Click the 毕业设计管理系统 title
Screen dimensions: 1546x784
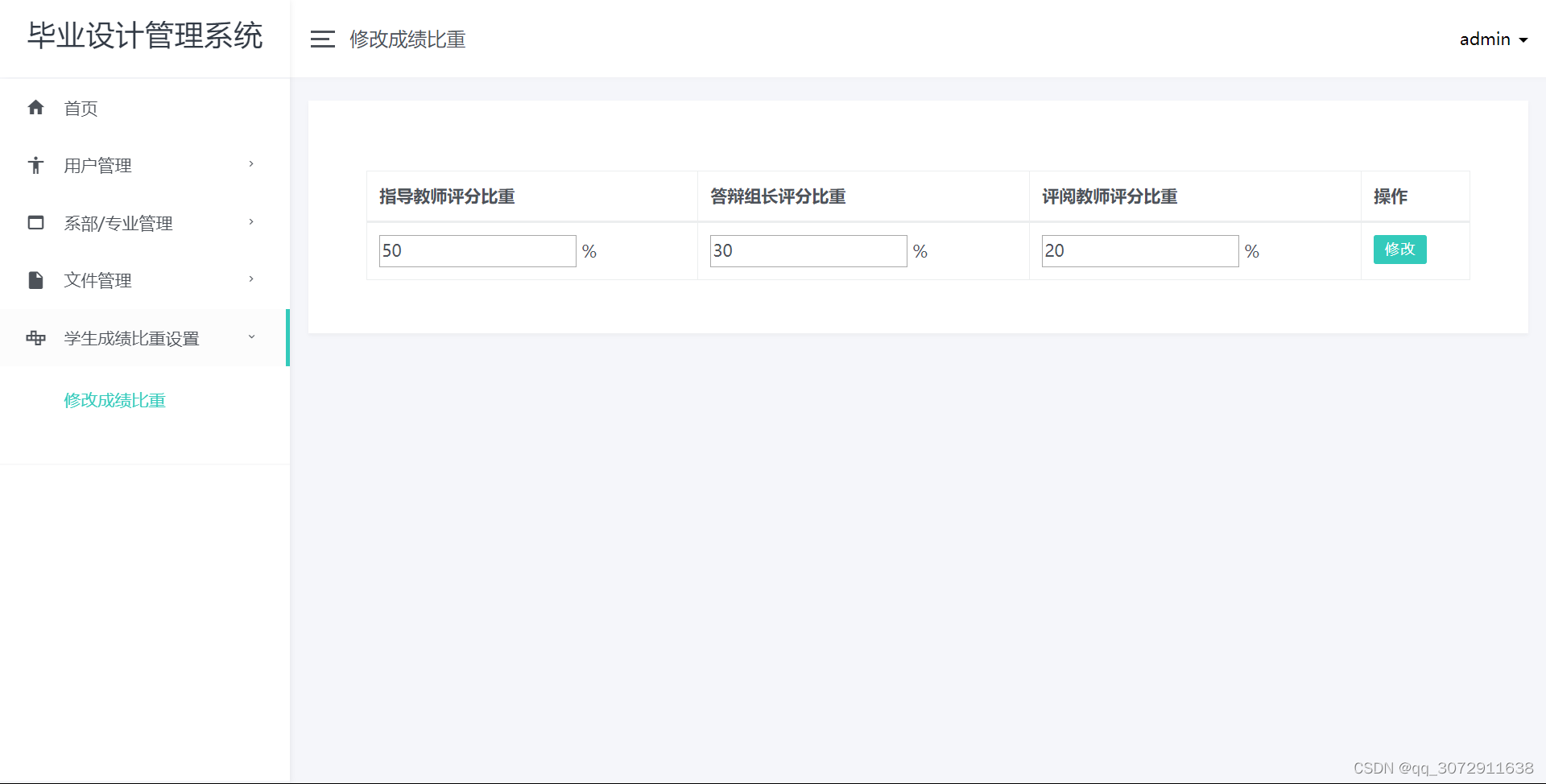[x=145, y=35]
